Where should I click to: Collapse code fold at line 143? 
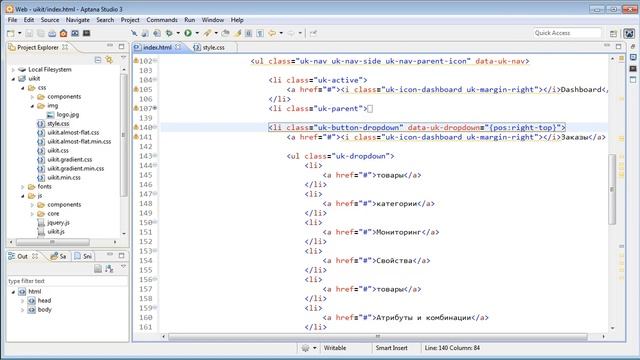click(x=155, y=156)
